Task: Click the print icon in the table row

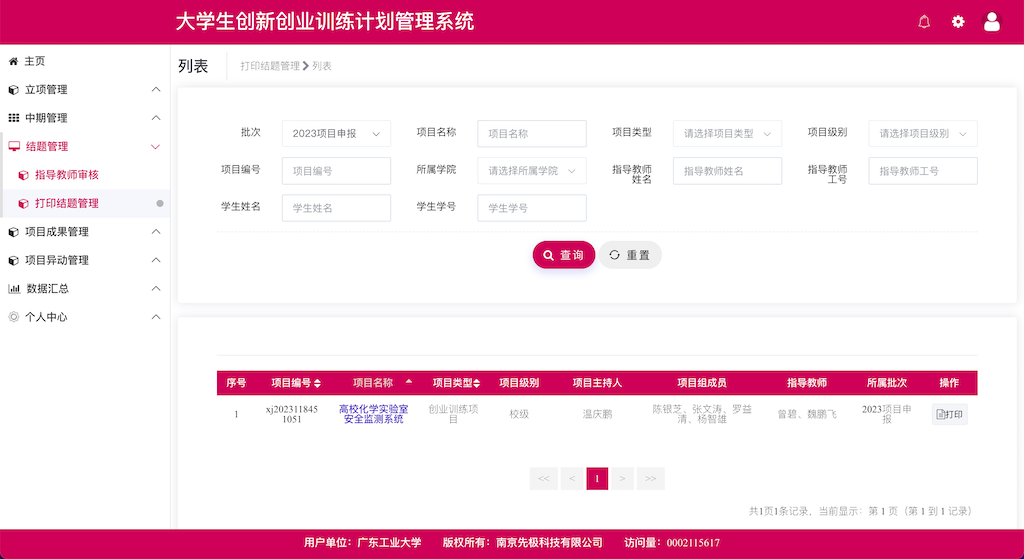Action: pyautogui.click(x=949, y=414)
